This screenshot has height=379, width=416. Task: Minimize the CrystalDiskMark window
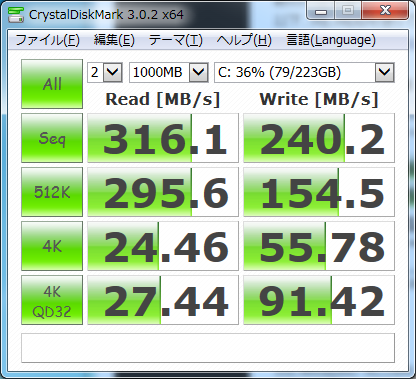320,12
